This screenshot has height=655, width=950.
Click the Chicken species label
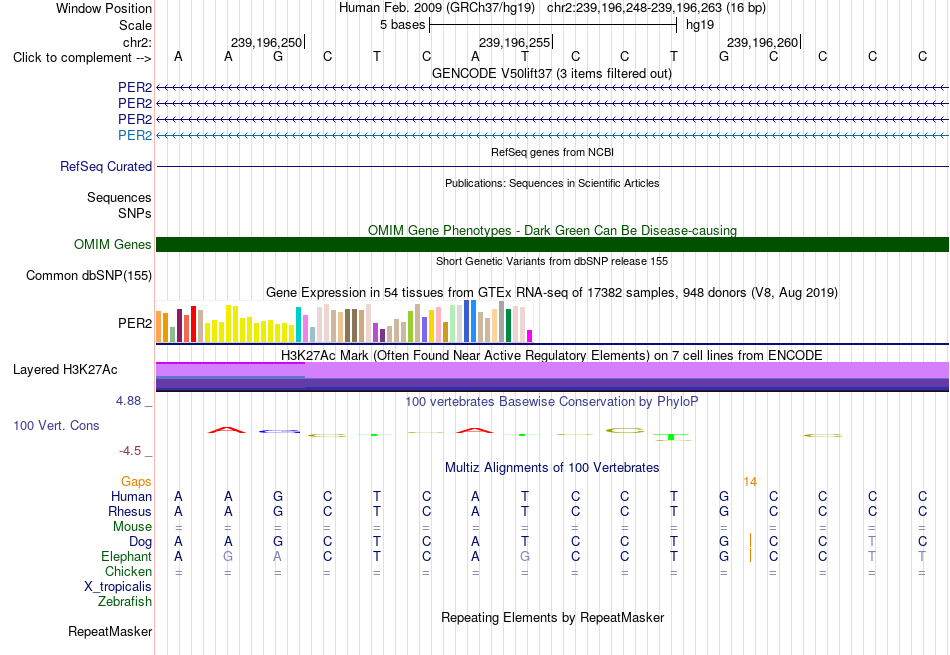(x=128, y=571)
